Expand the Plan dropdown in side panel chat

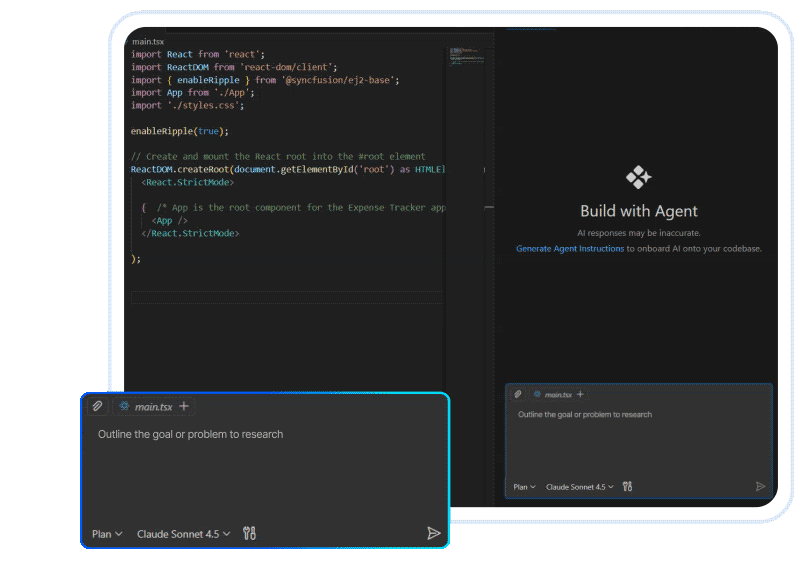click(x=524, y=487)
